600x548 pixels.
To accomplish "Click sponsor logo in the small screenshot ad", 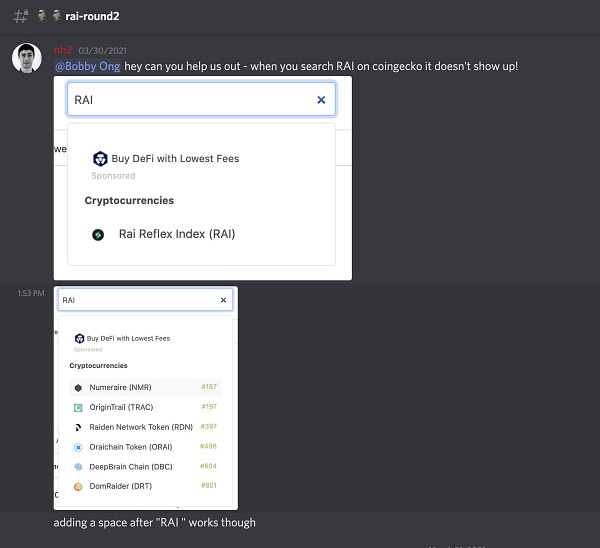I will point(79,338).
